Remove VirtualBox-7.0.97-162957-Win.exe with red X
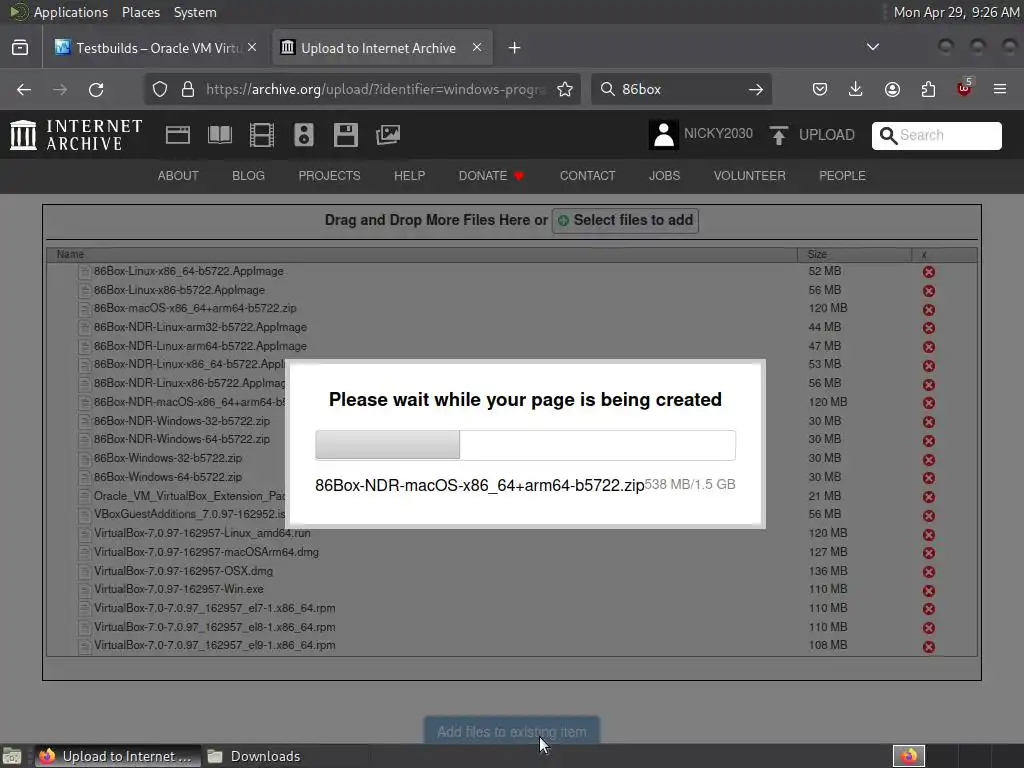Image resolution: width=1024 pixels, height=768 pixels. 929,590
